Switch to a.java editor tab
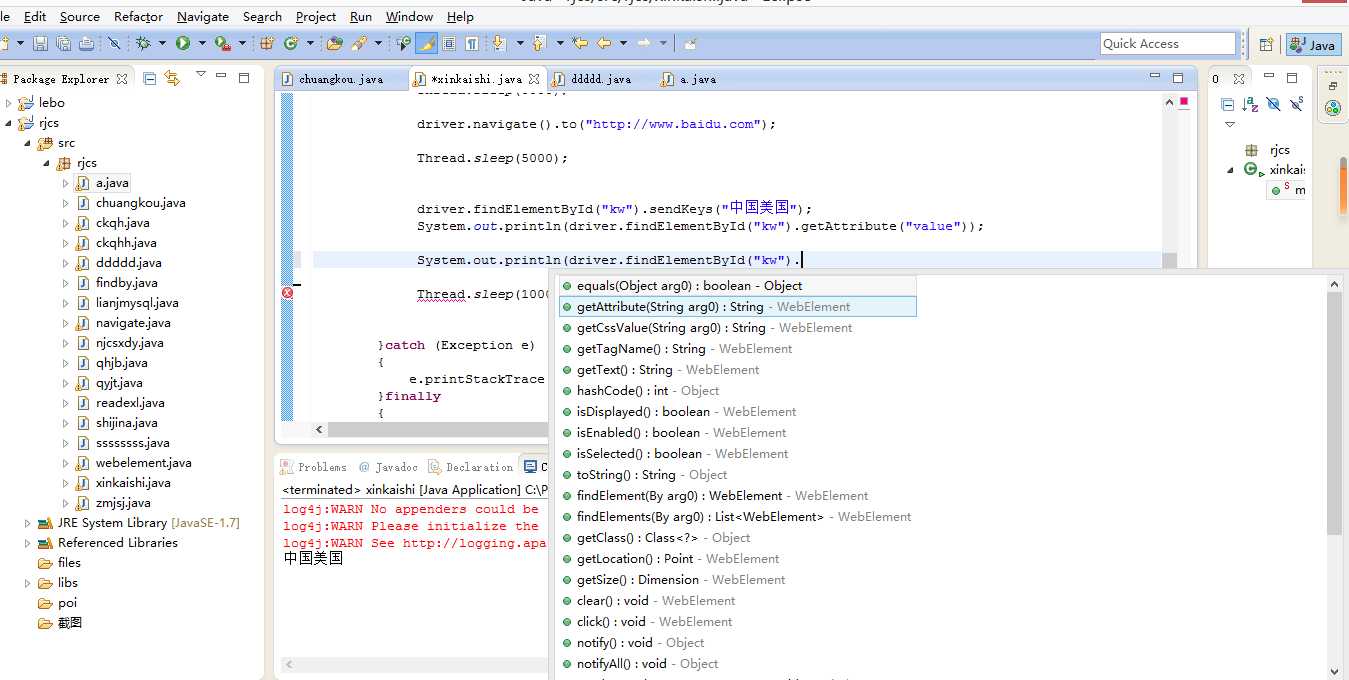Viewport: 1349px width, 680px height. coord(690,79)
